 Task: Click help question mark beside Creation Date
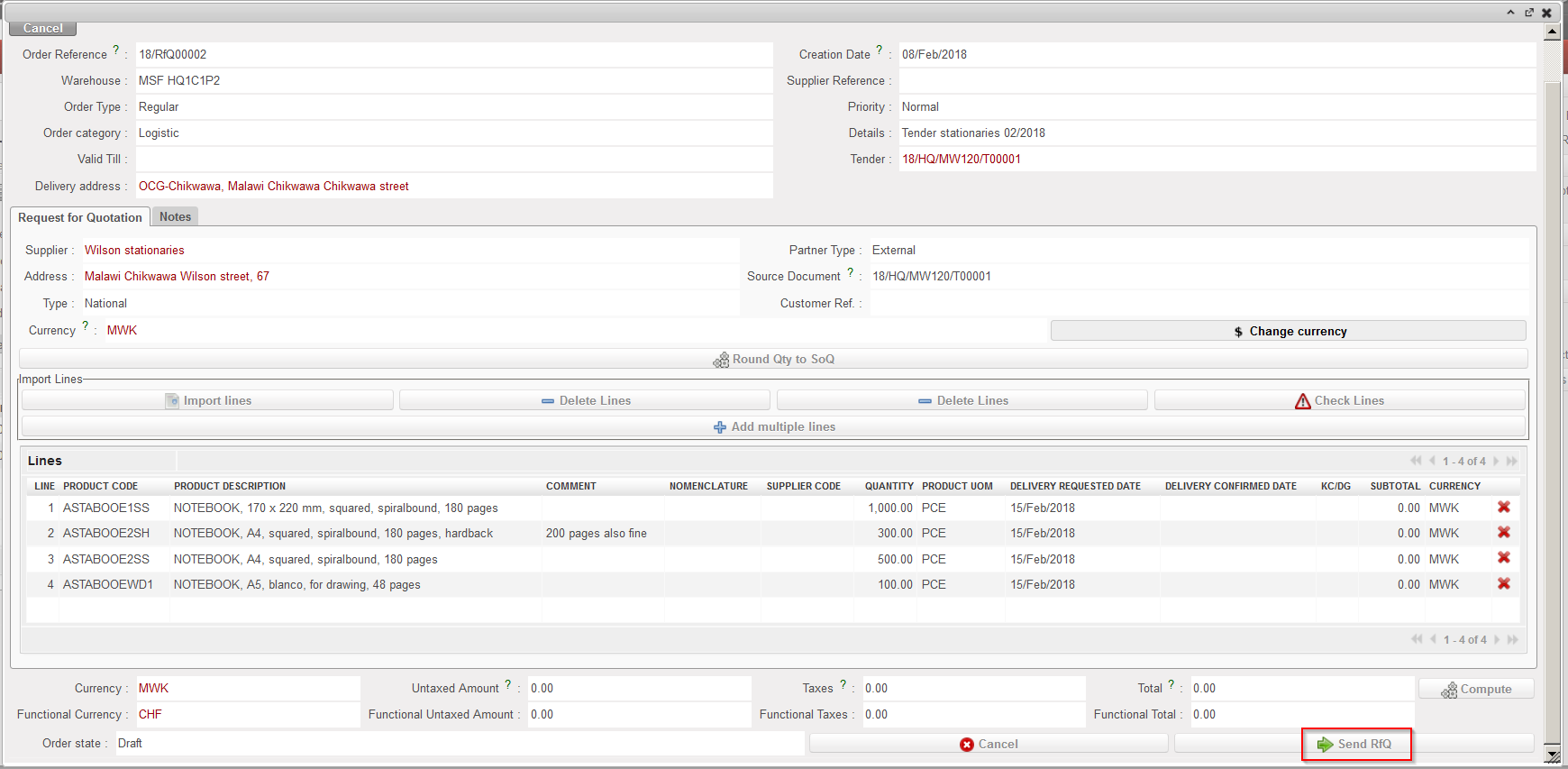click(x=879, y=50)
